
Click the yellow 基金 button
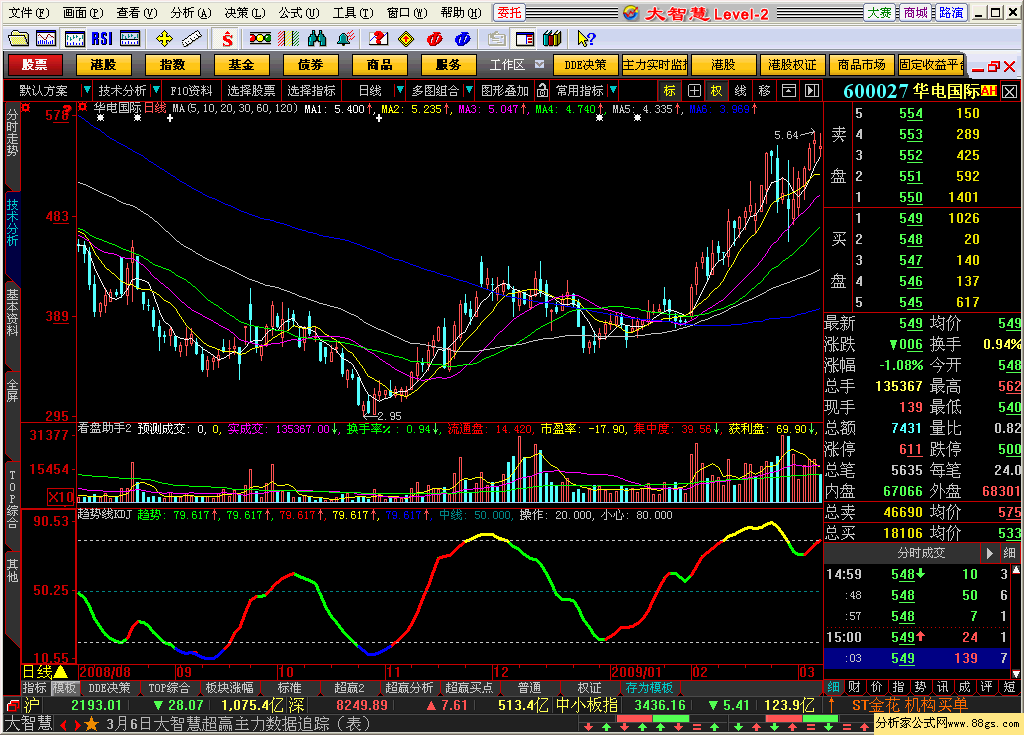point(241,64)
